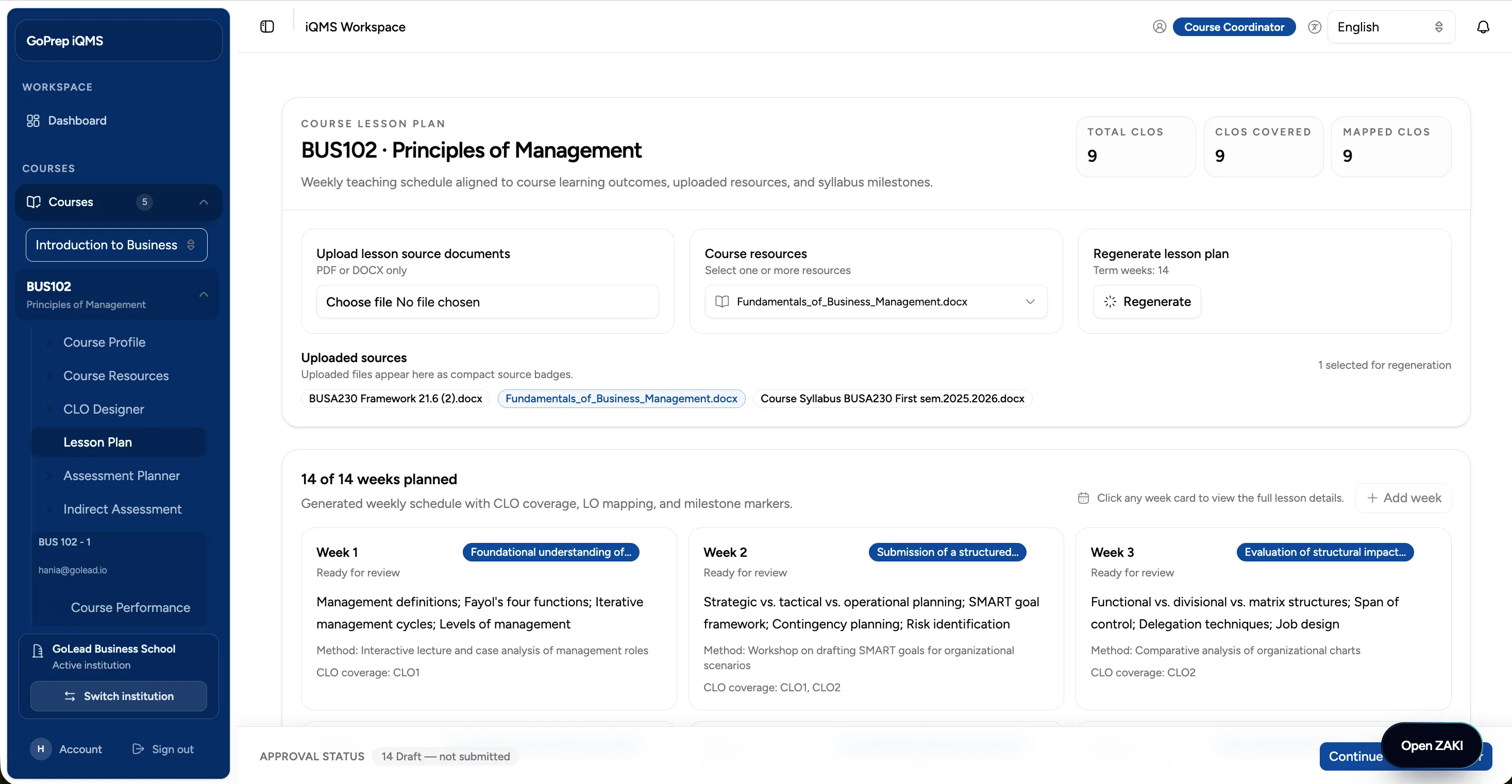The width and height of the screenshot is (1512, 784).
Task: Click the H account avatar
Action: click(41, 749)
